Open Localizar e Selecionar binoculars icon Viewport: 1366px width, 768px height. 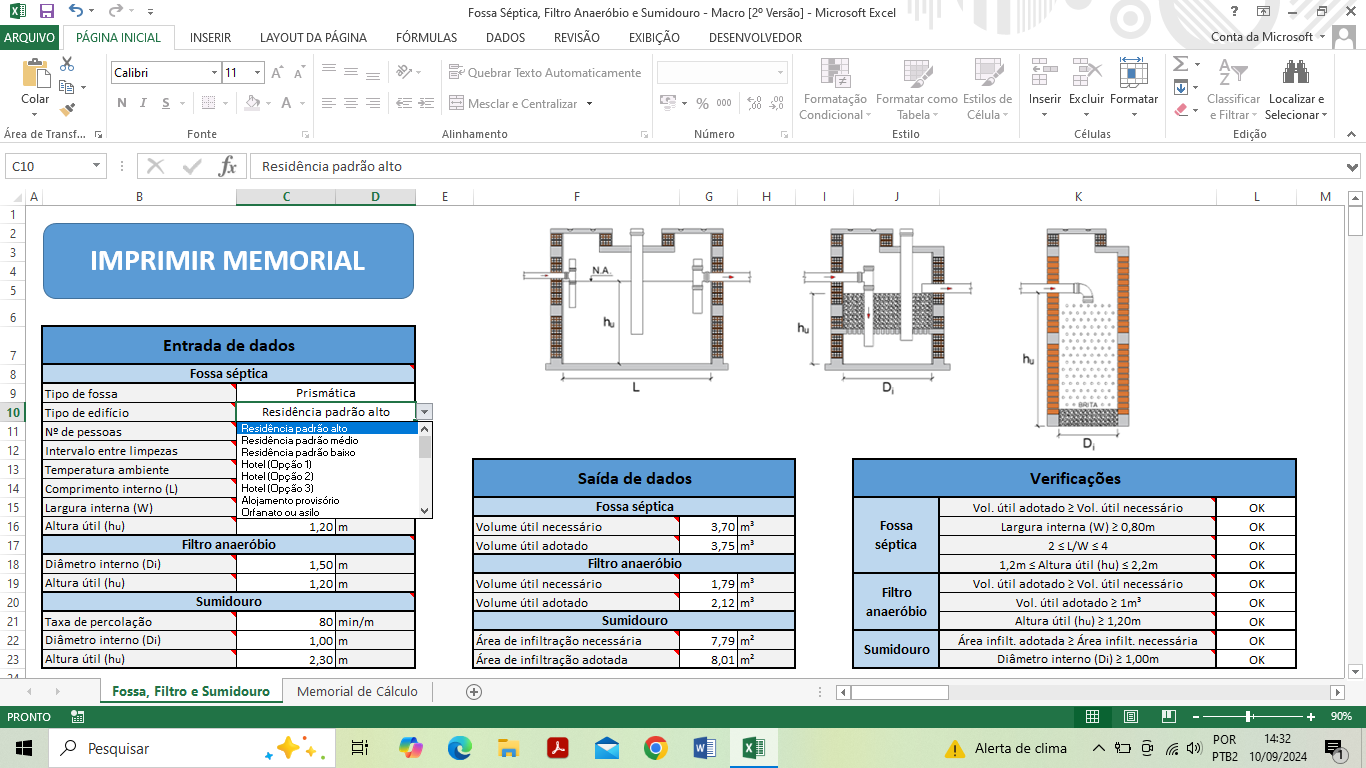click(1296, 89)
